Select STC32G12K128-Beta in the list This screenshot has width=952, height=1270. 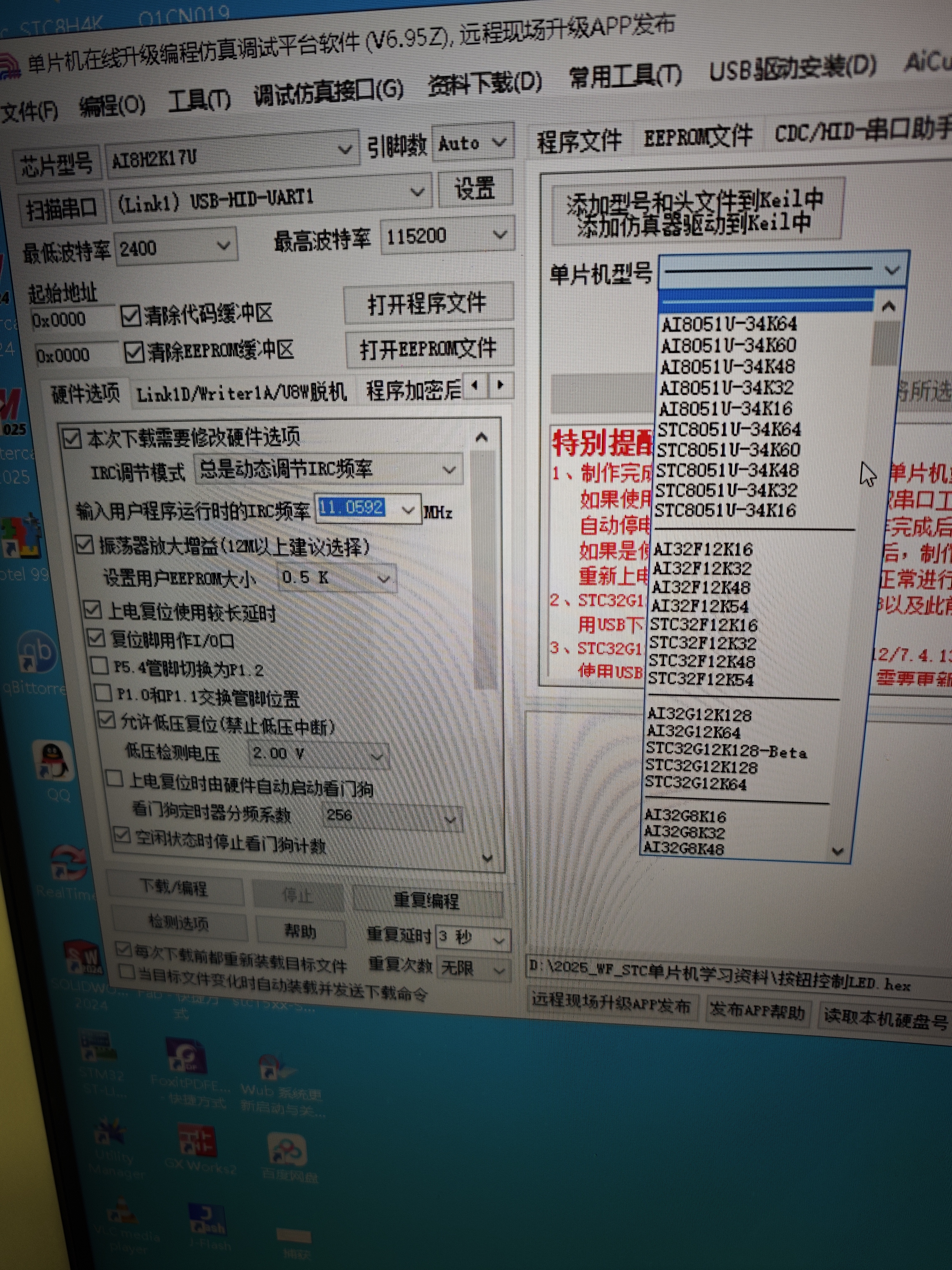coord(726,751)
